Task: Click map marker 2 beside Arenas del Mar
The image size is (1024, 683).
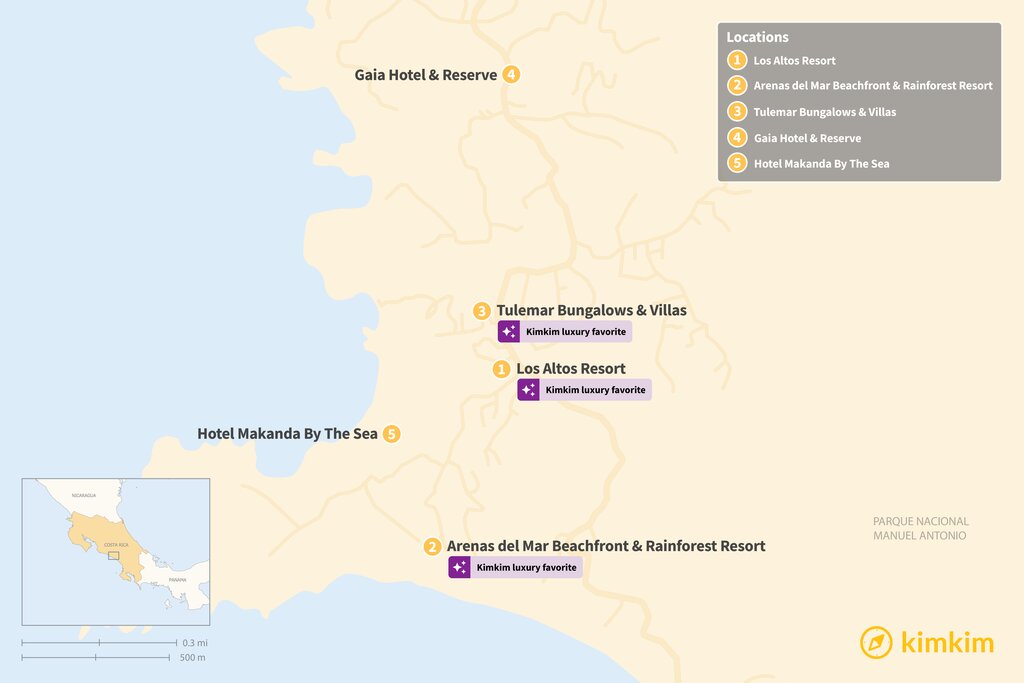Action: pyautogui.click(x=432, y=547)
